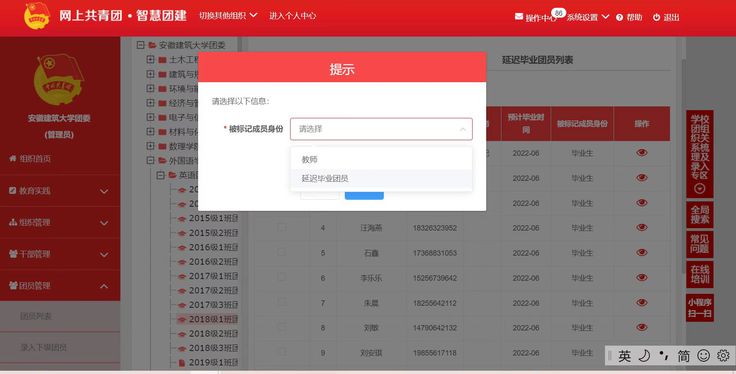Tick the checkbox for row 6 李乐乐

(282, 277)
